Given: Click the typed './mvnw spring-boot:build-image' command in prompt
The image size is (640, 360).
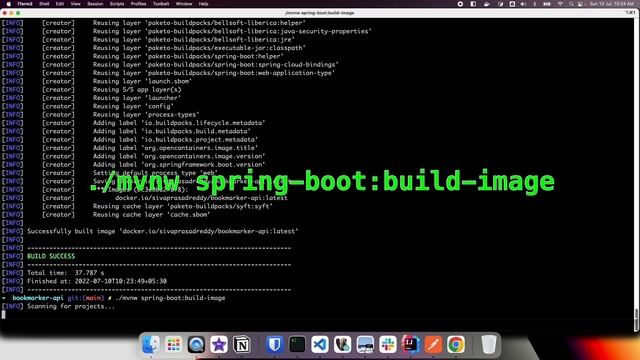Looking at the screenshot, I should pyautogui.click(x=170, y=298).
